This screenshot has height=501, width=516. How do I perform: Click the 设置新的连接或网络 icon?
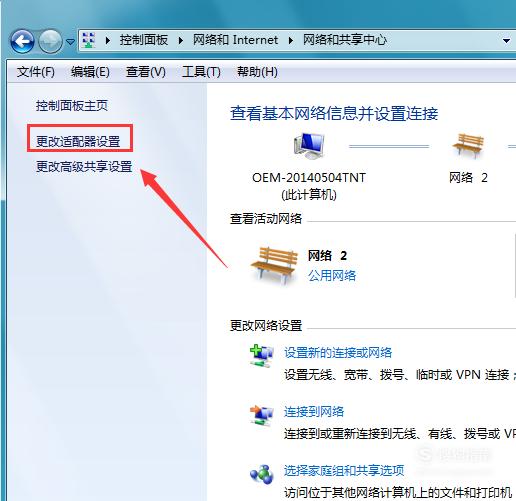[262, 356]
